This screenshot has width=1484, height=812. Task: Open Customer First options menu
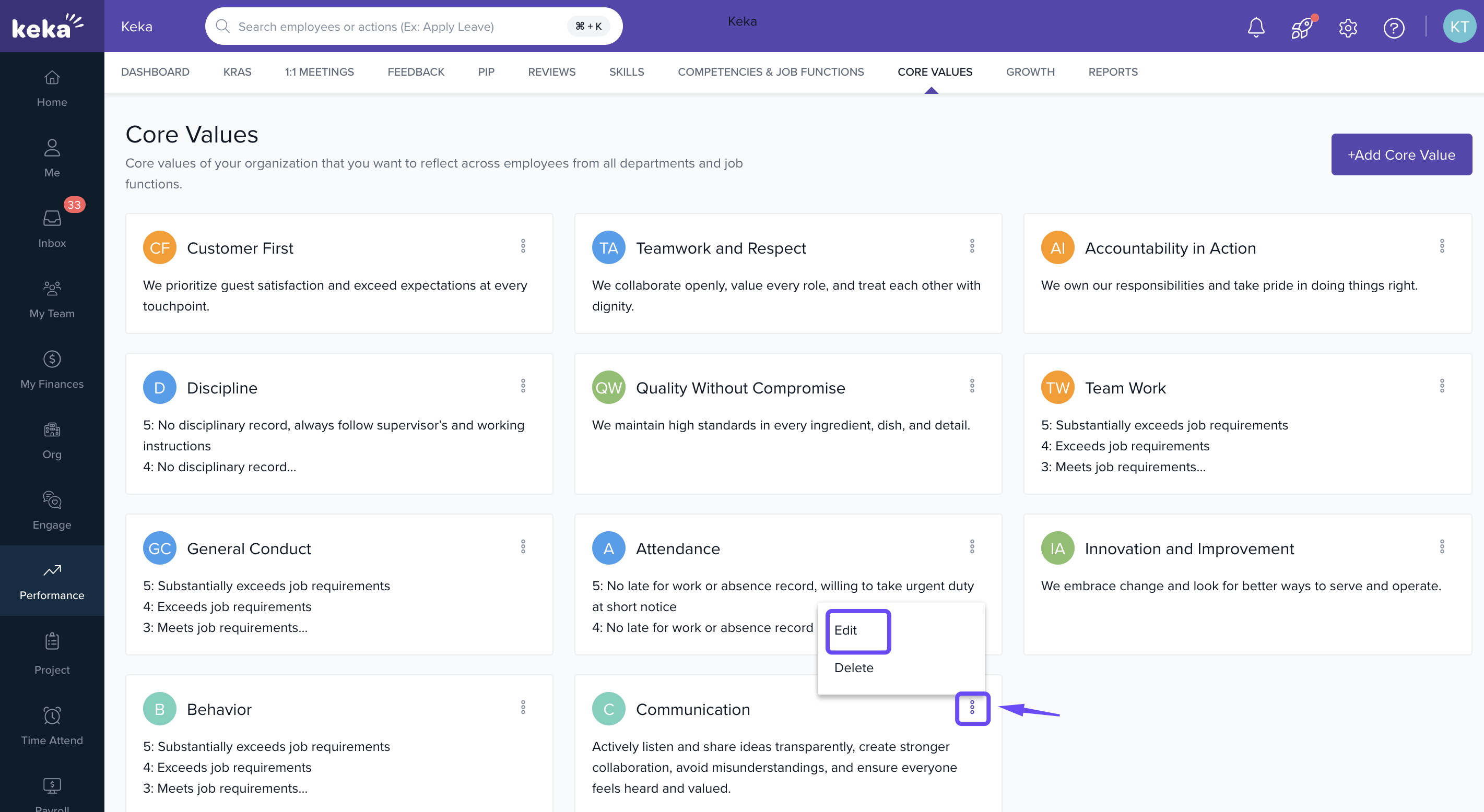pyautogui.click(x=523, y=246)
